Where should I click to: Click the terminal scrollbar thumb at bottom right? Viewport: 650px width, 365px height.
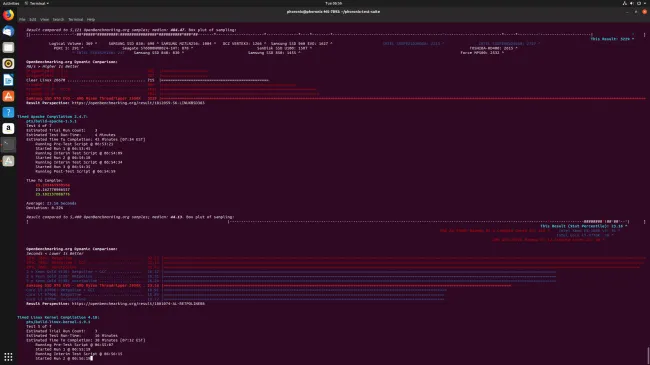pos(648,355)
